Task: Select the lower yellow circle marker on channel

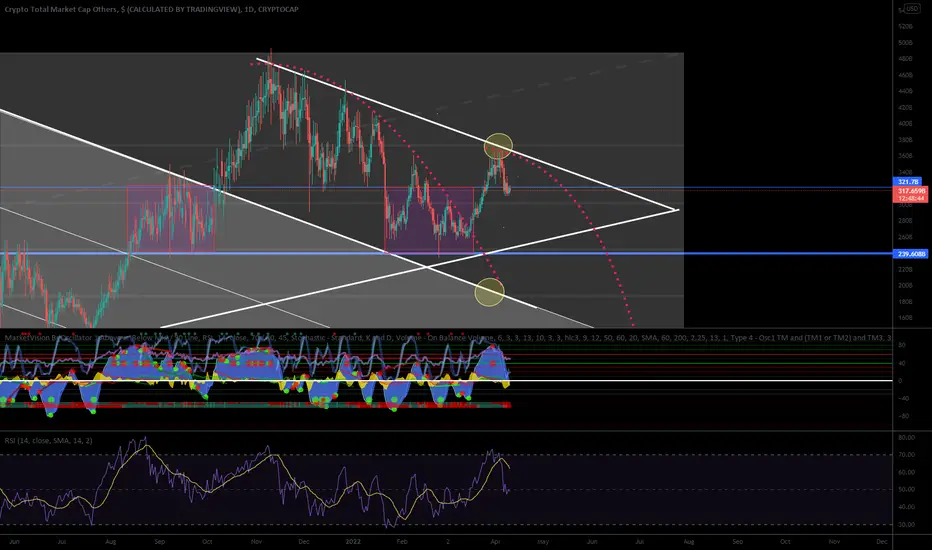Action: [x=489, y=292]
